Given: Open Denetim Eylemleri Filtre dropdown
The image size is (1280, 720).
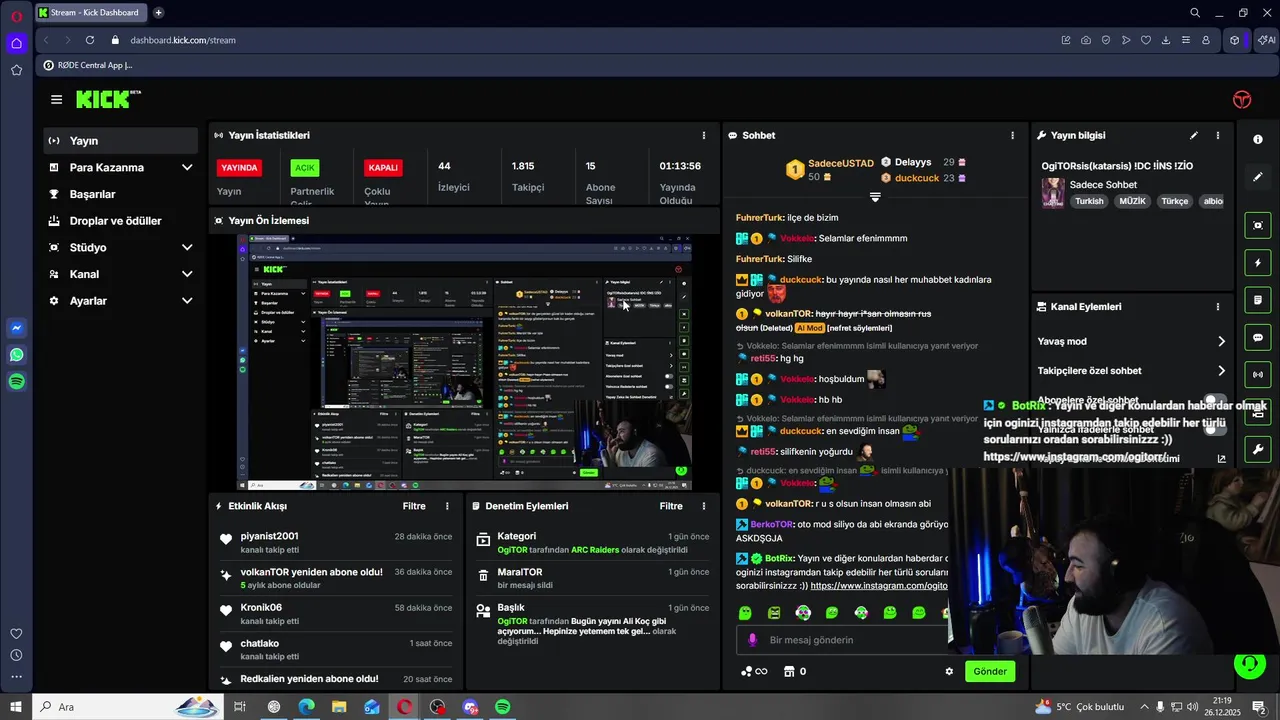Looking at the screenshot, I should click(x=671, y=506).
